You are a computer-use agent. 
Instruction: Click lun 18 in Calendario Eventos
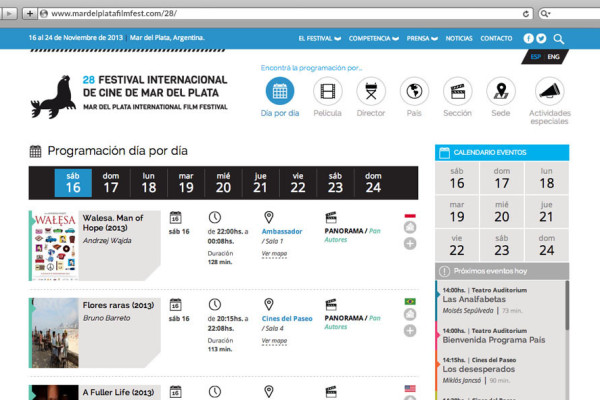point(547,179)
